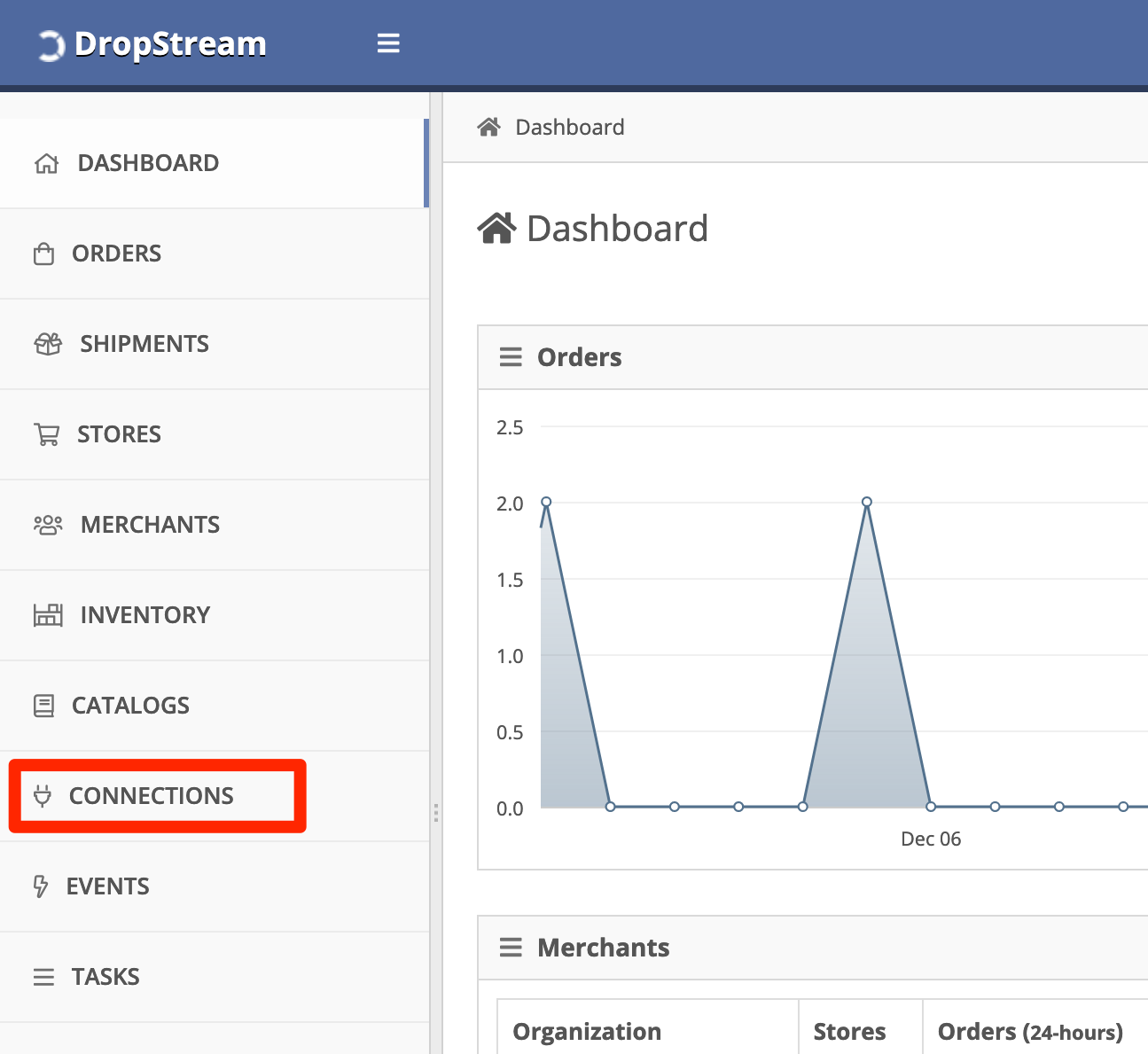Click the Dashboard breadcrumb link
Viewport: 1148px width, 1054px height.
[x=569, y=128]
